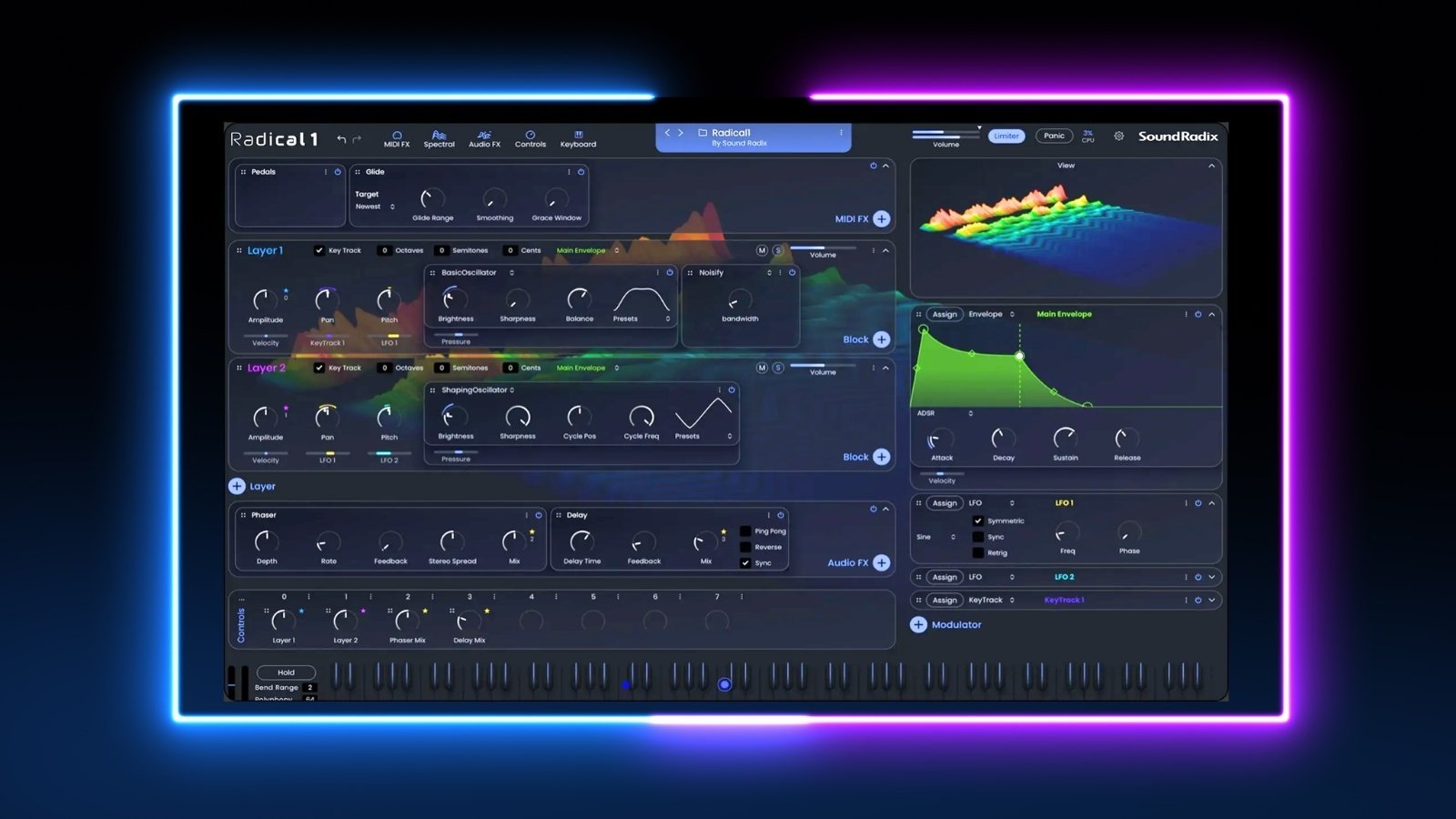Click Assign on LFO 2

(x=945, y=577)
